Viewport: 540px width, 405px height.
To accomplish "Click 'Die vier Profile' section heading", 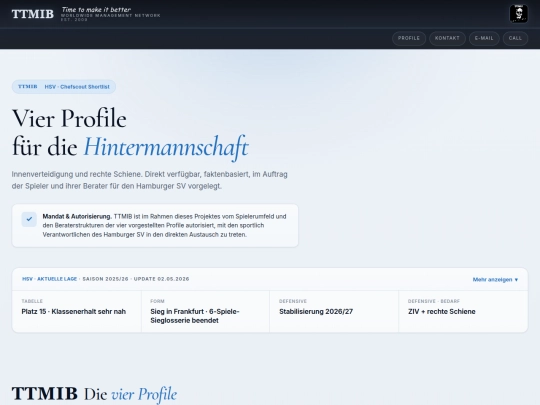I will 131,394.
